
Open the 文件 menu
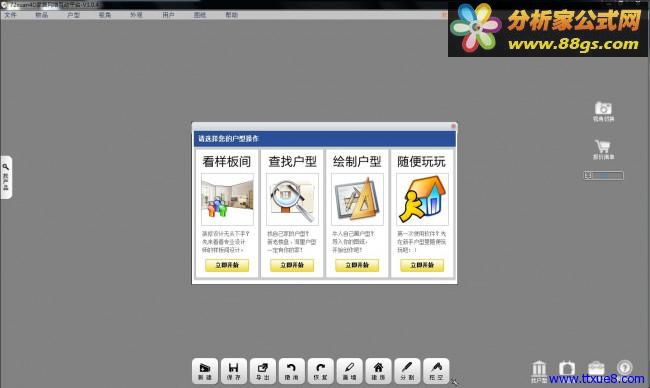click(10, 15)
